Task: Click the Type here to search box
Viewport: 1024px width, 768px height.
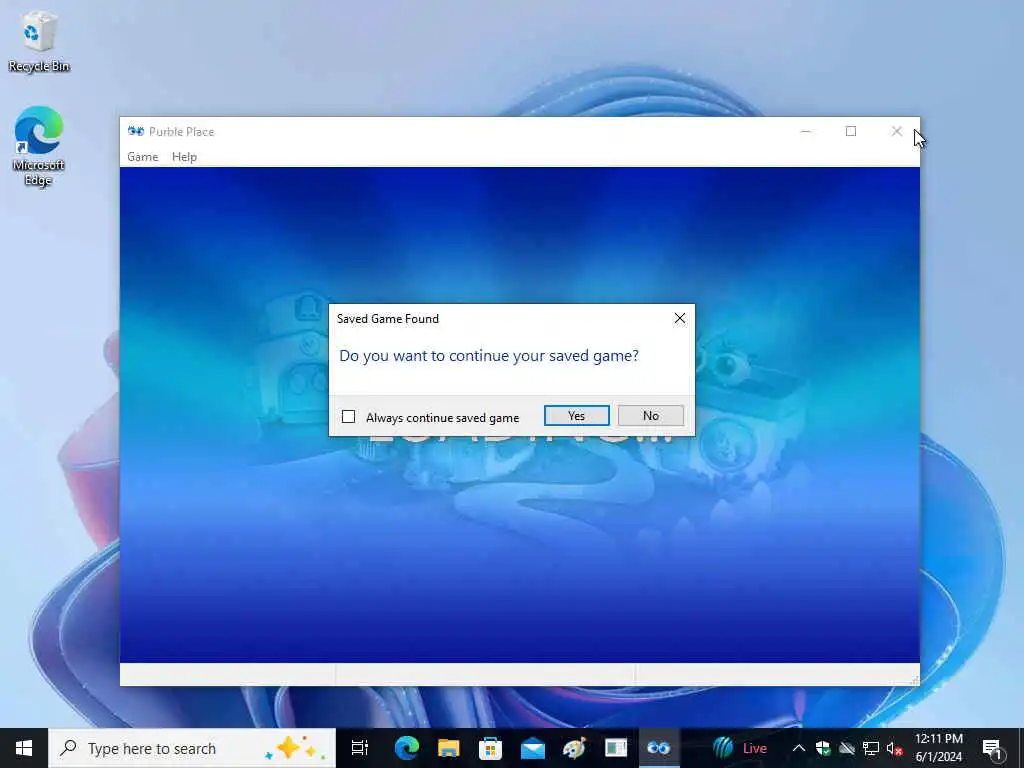Action: click(x=192, y=748)
